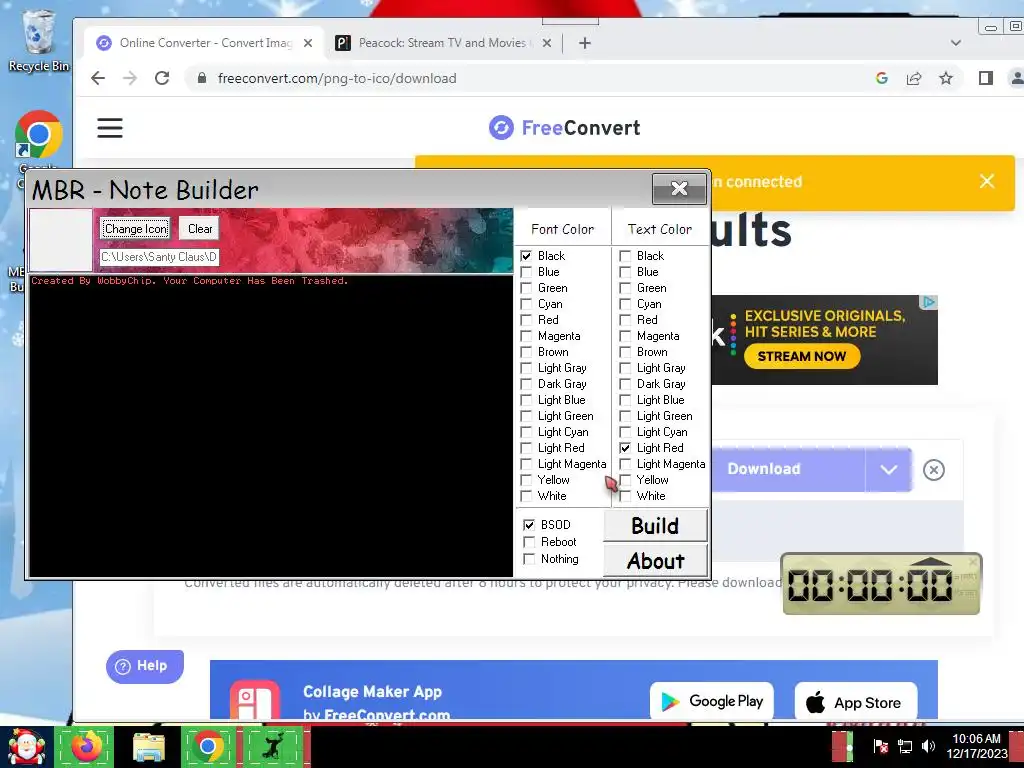Switch to Peacock Stream TV tab
Viewport: 1024px width, 768px height.
click(x=444, y=43)
